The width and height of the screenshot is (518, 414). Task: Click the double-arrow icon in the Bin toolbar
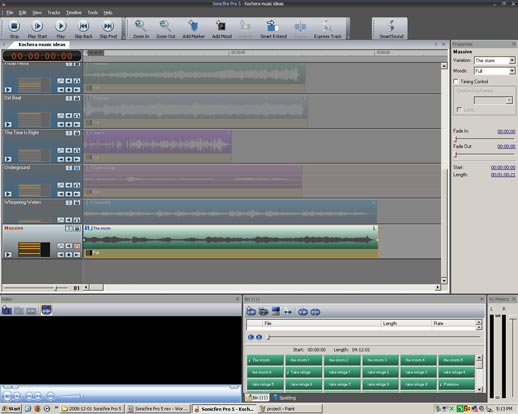[288, 312]
